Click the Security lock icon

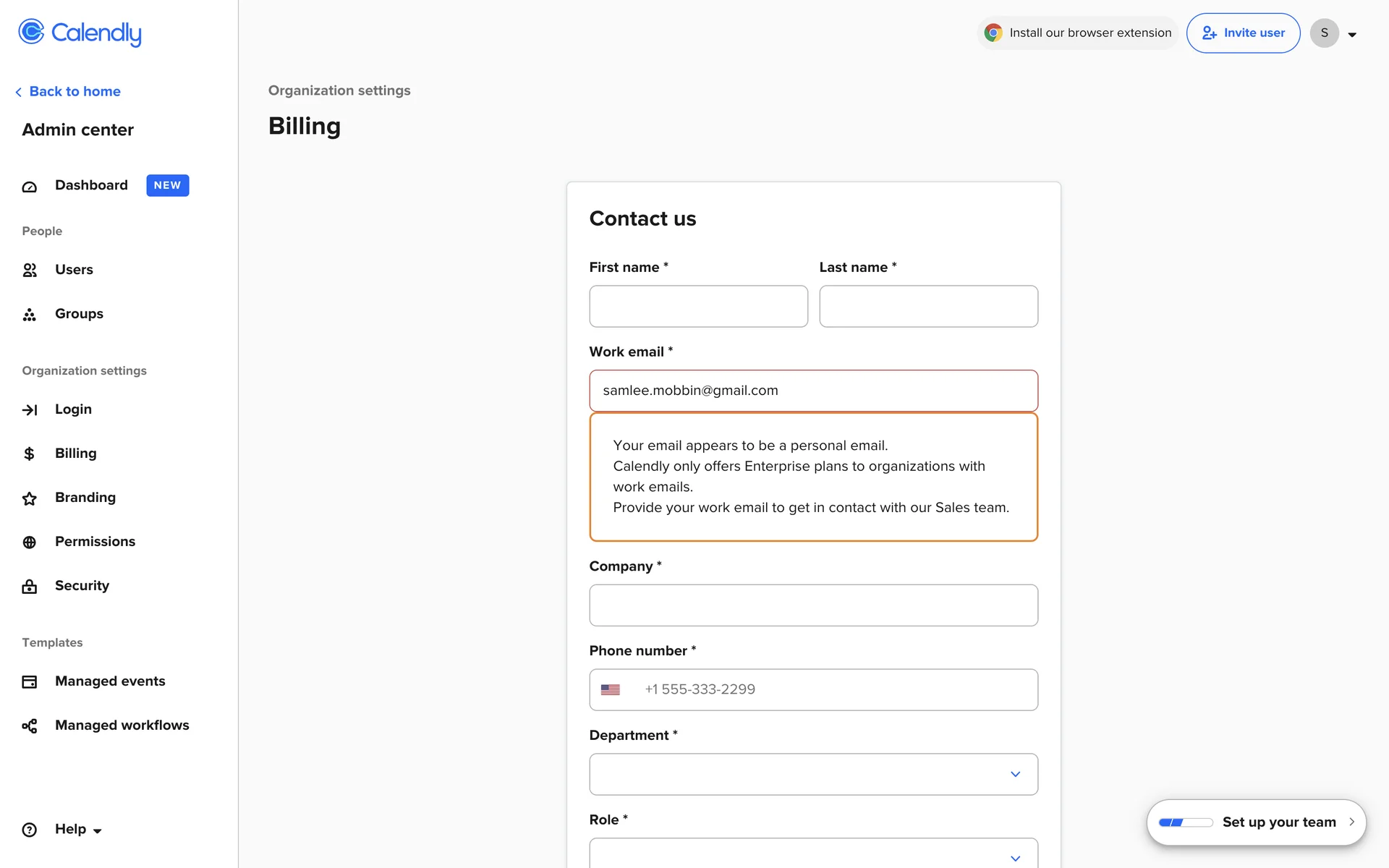tap(30, 587)
